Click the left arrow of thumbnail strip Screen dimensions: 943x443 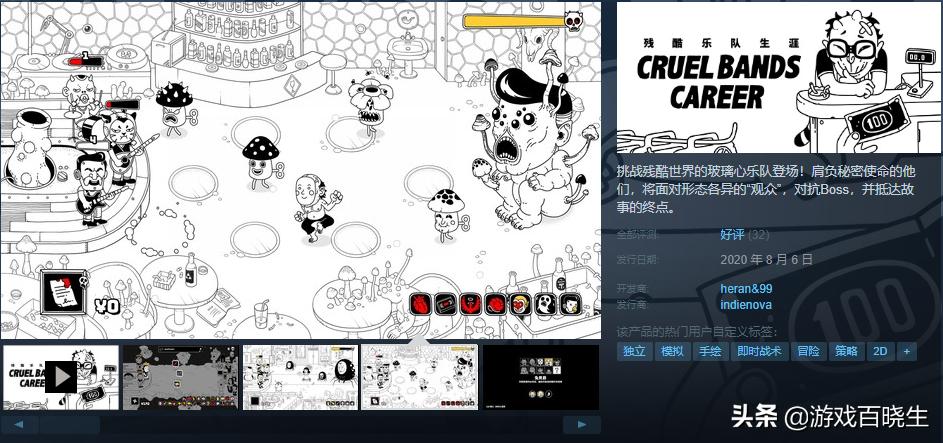(18, 424)
